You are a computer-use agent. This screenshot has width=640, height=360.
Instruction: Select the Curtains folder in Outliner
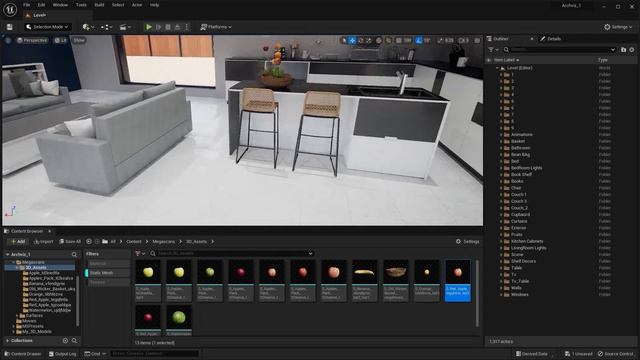pyautogui.click(x=518, y=221)
